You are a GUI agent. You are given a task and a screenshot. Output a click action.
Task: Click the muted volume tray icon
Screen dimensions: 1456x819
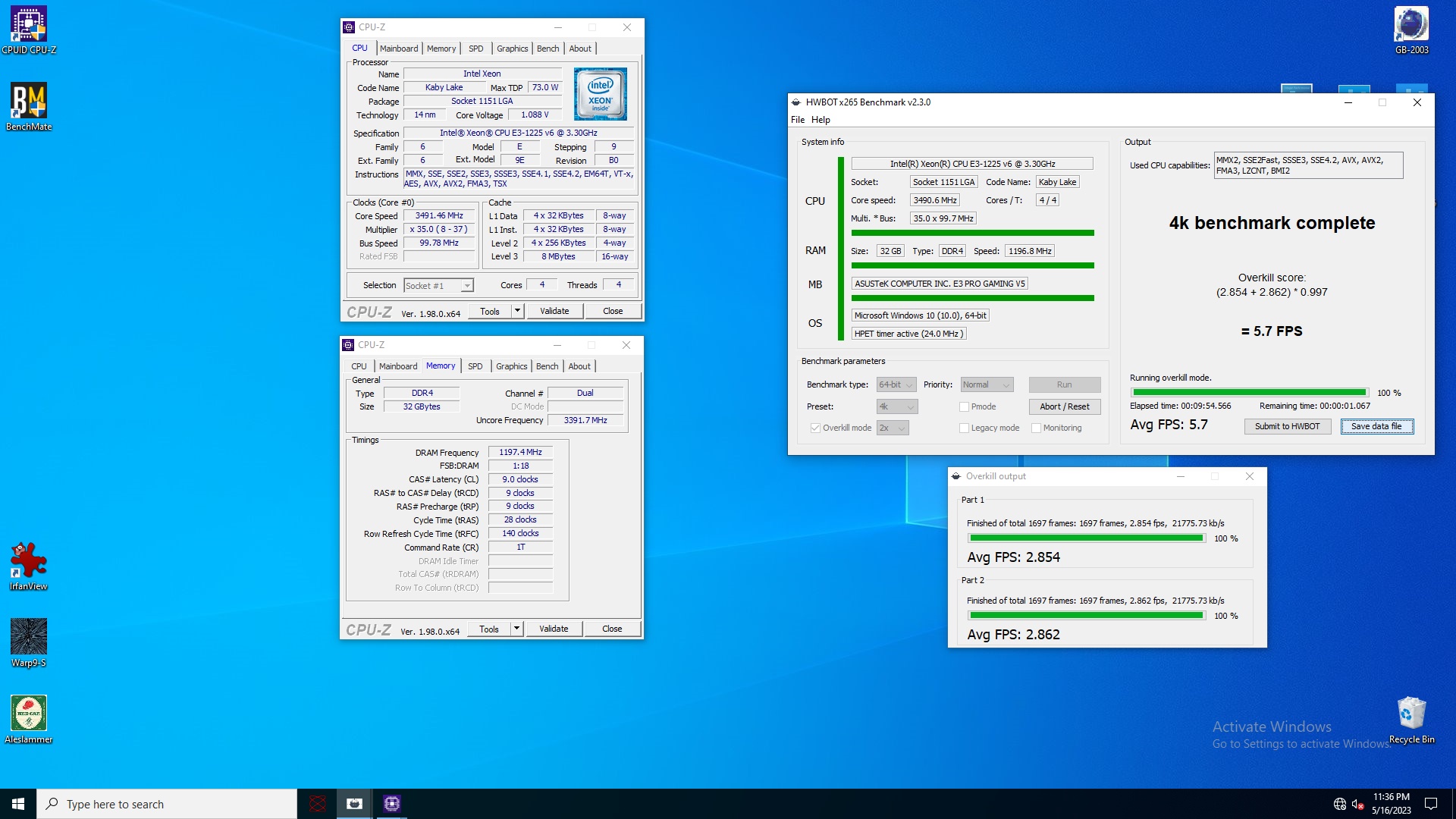coord(1358,804)
